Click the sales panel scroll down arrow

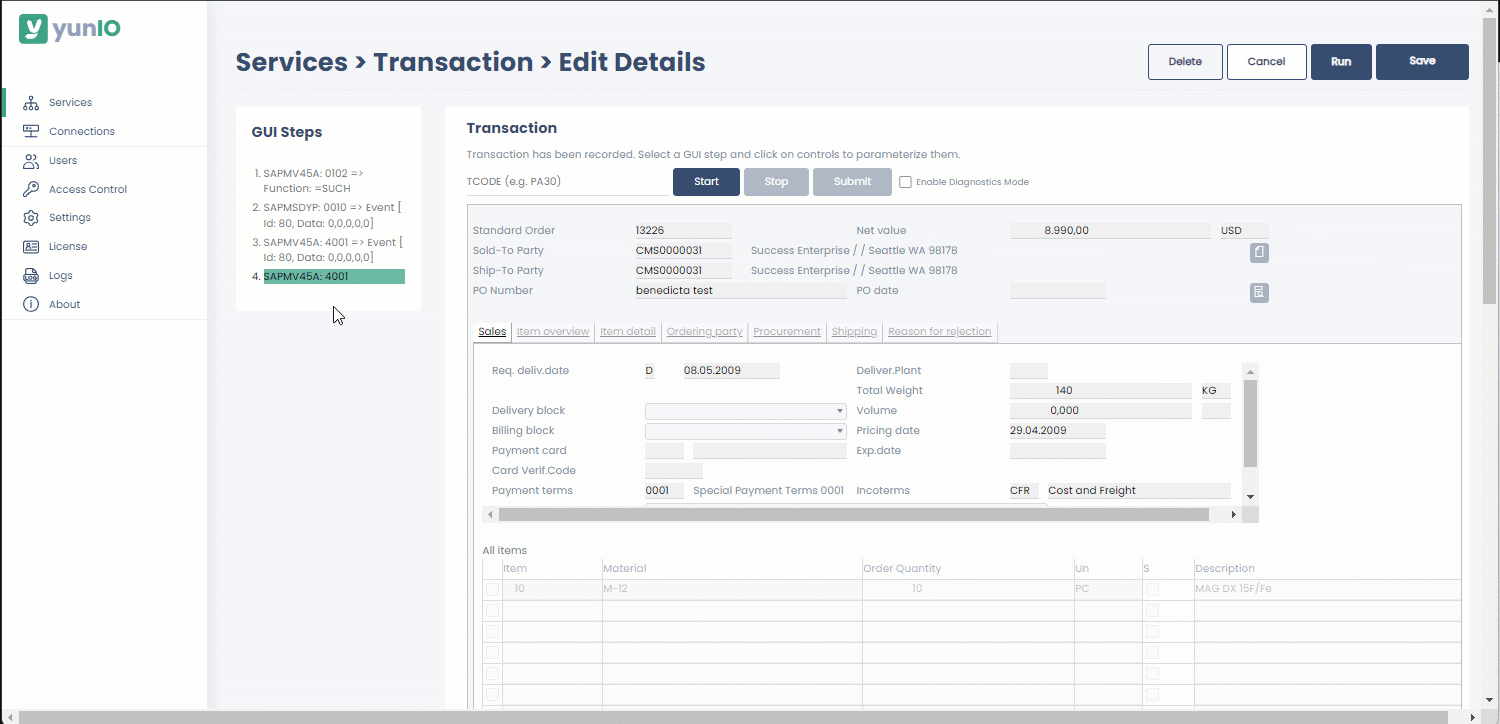1250,497
